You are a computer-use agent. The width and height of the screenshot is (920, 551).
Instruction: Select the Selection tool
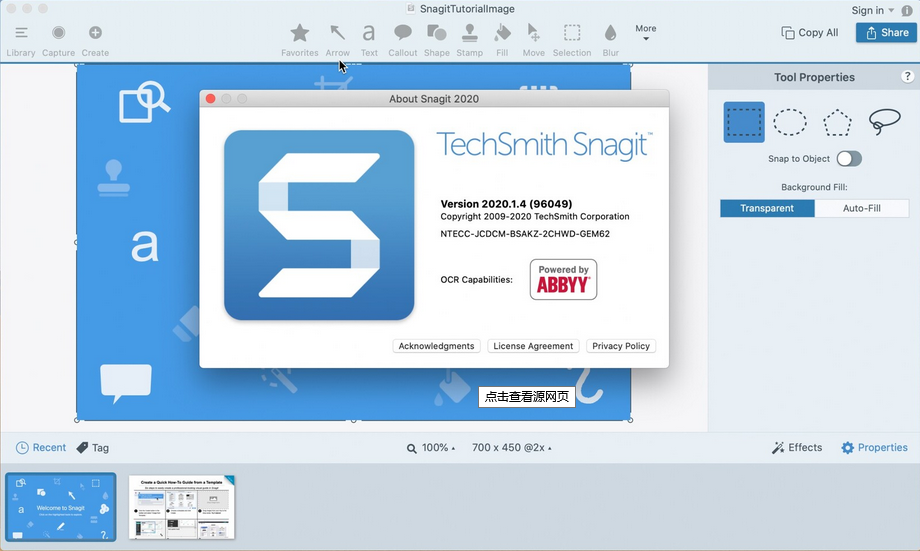[x=572, y=40]
